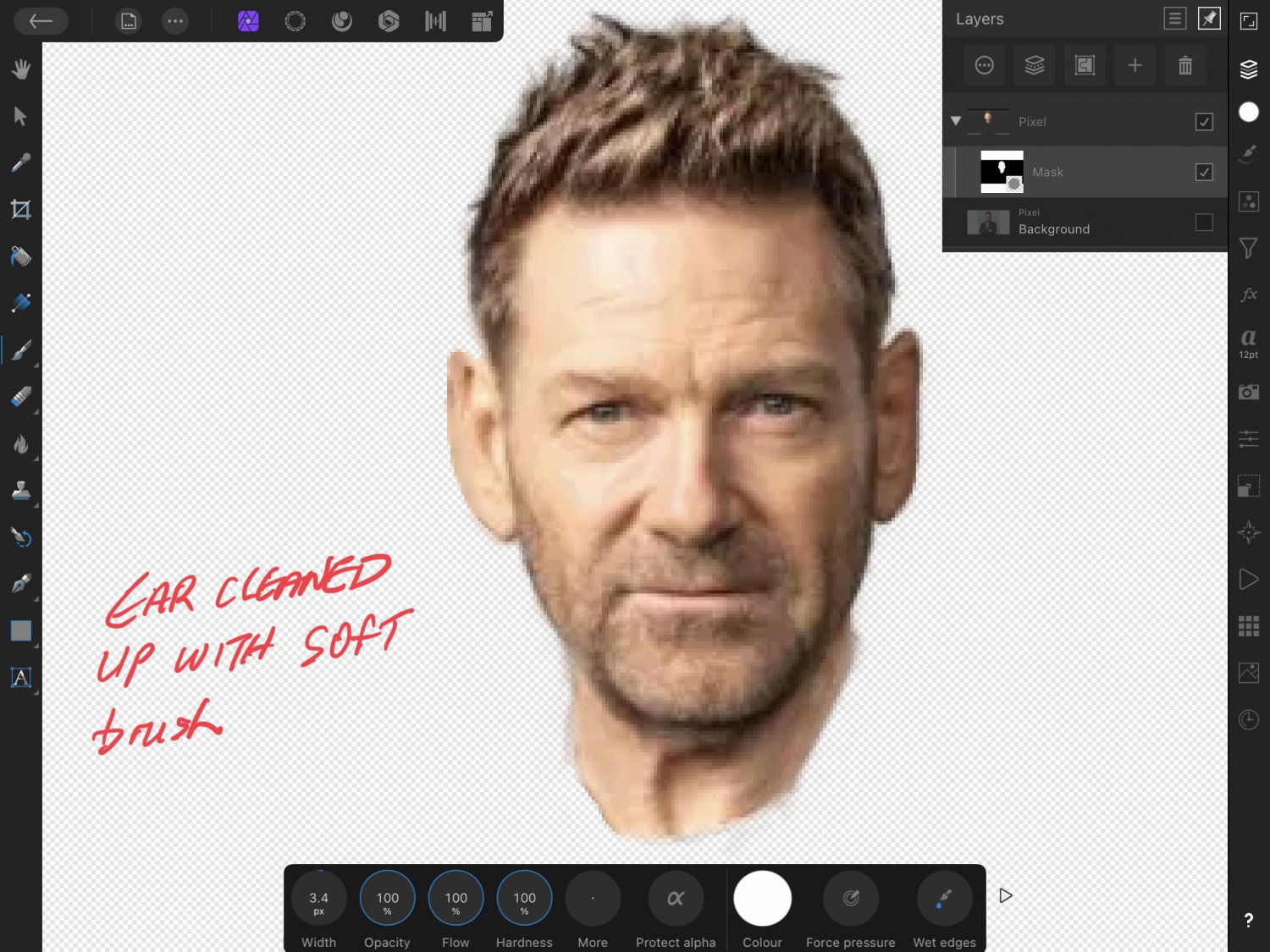1270x952 pixels.
Task: Select the Erase Brush tool
Action: coord(21,396)
